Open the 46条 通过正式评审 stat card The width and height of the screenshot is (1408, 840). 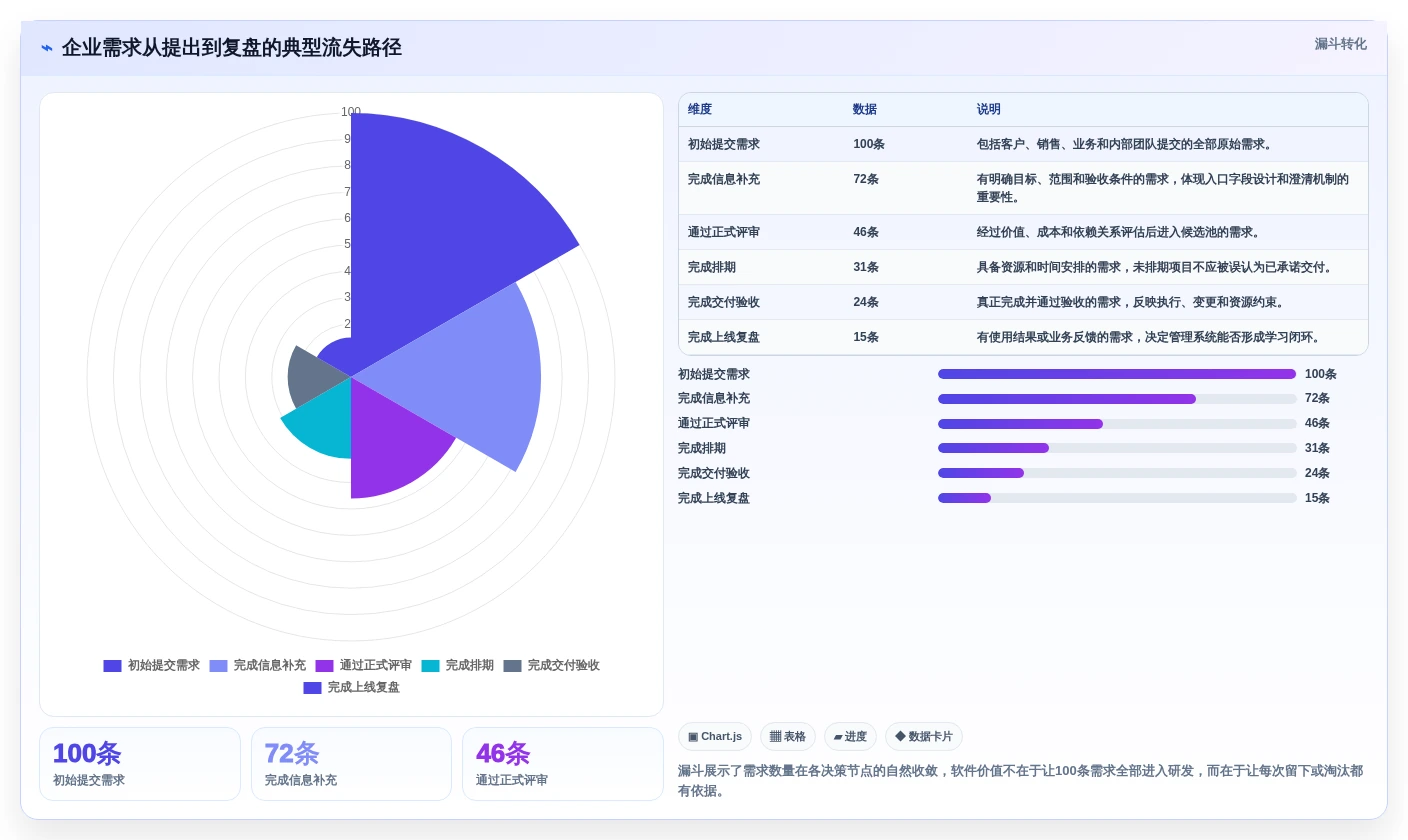(563, 764)
